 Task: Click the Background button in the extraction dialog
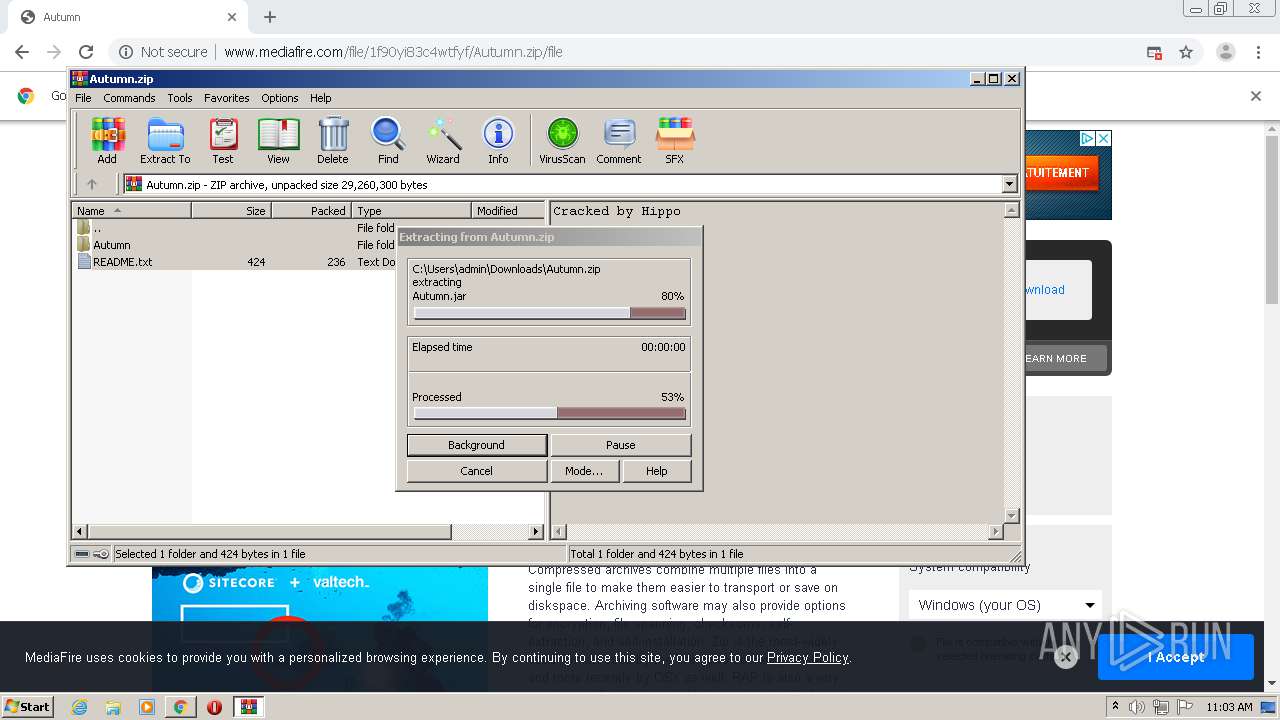(477, 445)
